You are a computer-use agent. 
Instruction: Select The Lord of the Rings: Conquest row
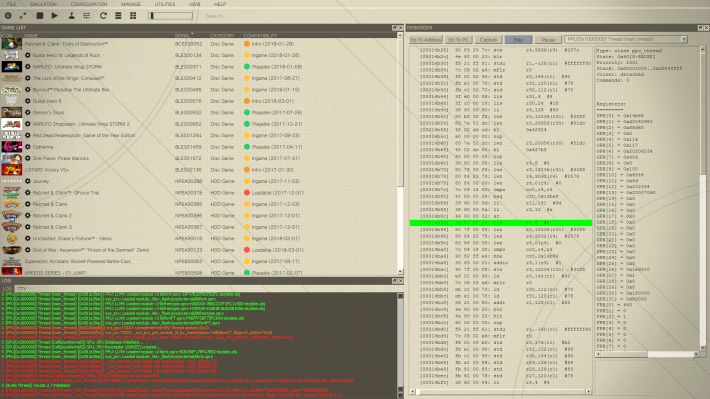(x=198, y=78)
